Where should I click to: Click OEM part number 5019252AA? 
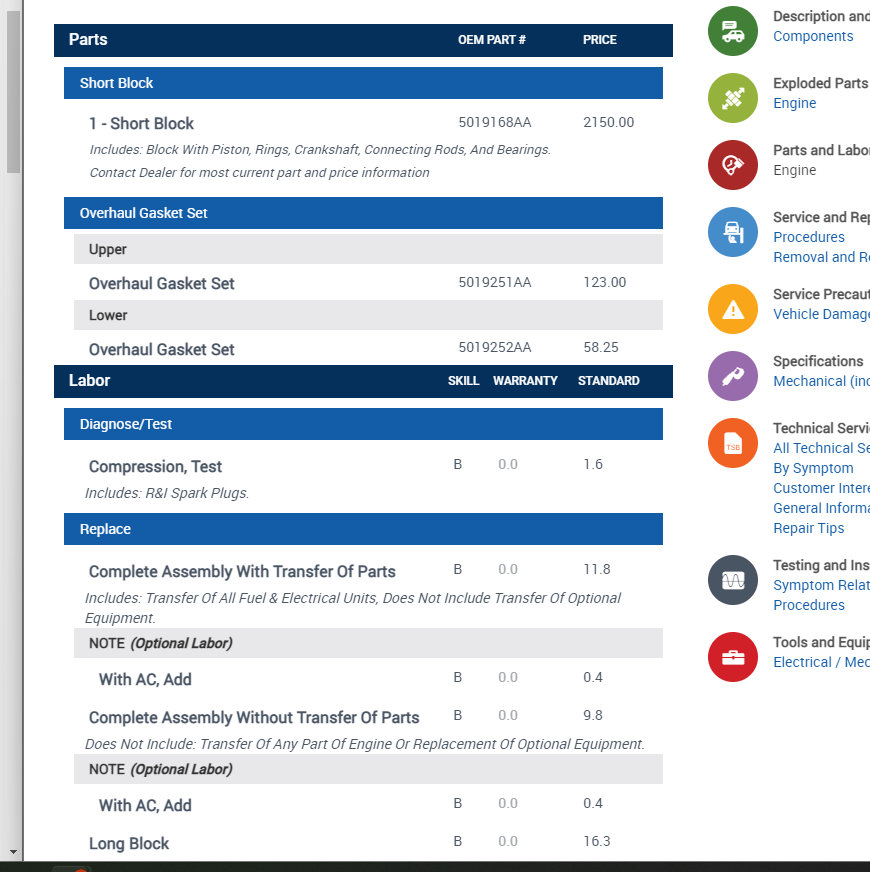[495, 348]
